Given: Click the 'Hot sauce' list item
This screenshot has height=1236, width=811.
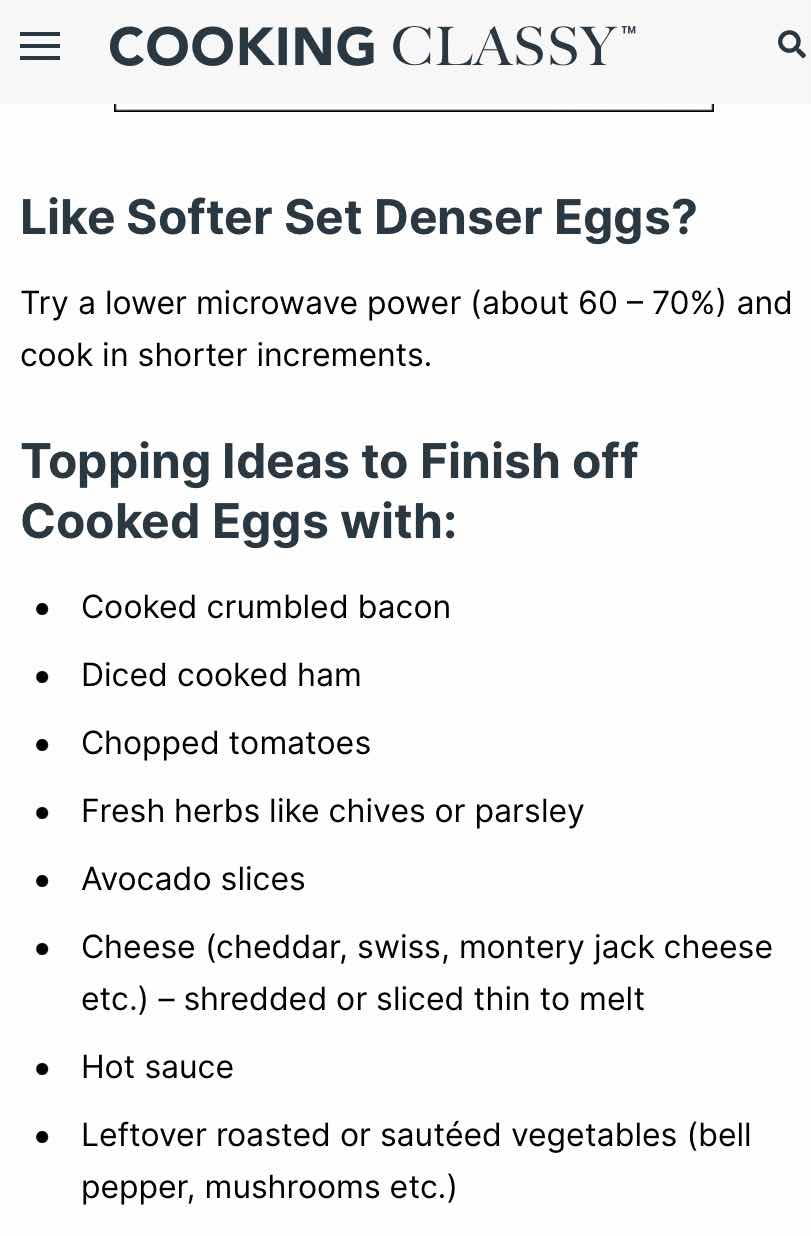Looking at the screenshot, I should pos(157,1067).
